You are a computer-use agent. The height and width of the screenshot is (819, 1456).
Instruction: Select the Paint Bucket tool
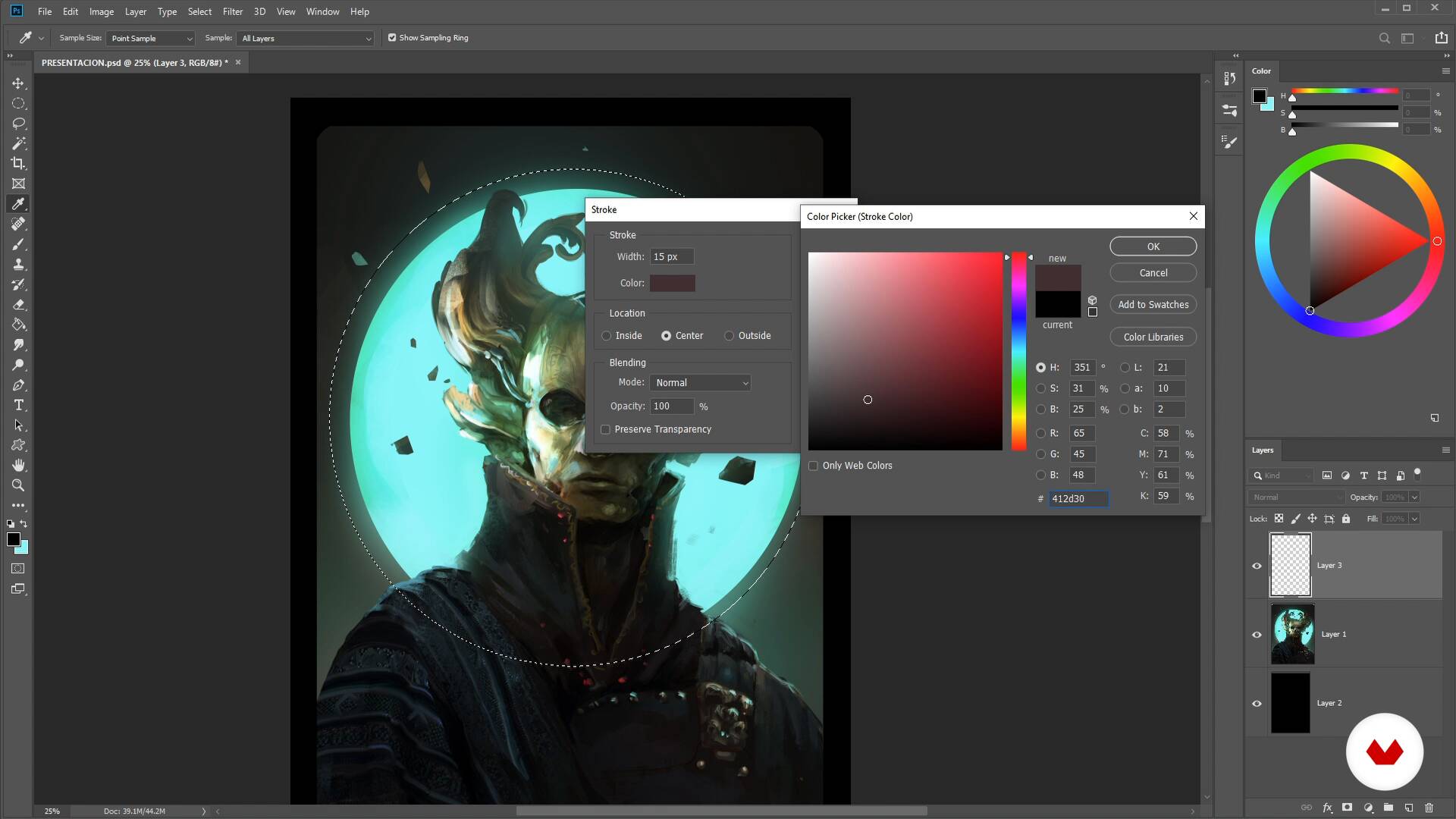click(18, 325)
